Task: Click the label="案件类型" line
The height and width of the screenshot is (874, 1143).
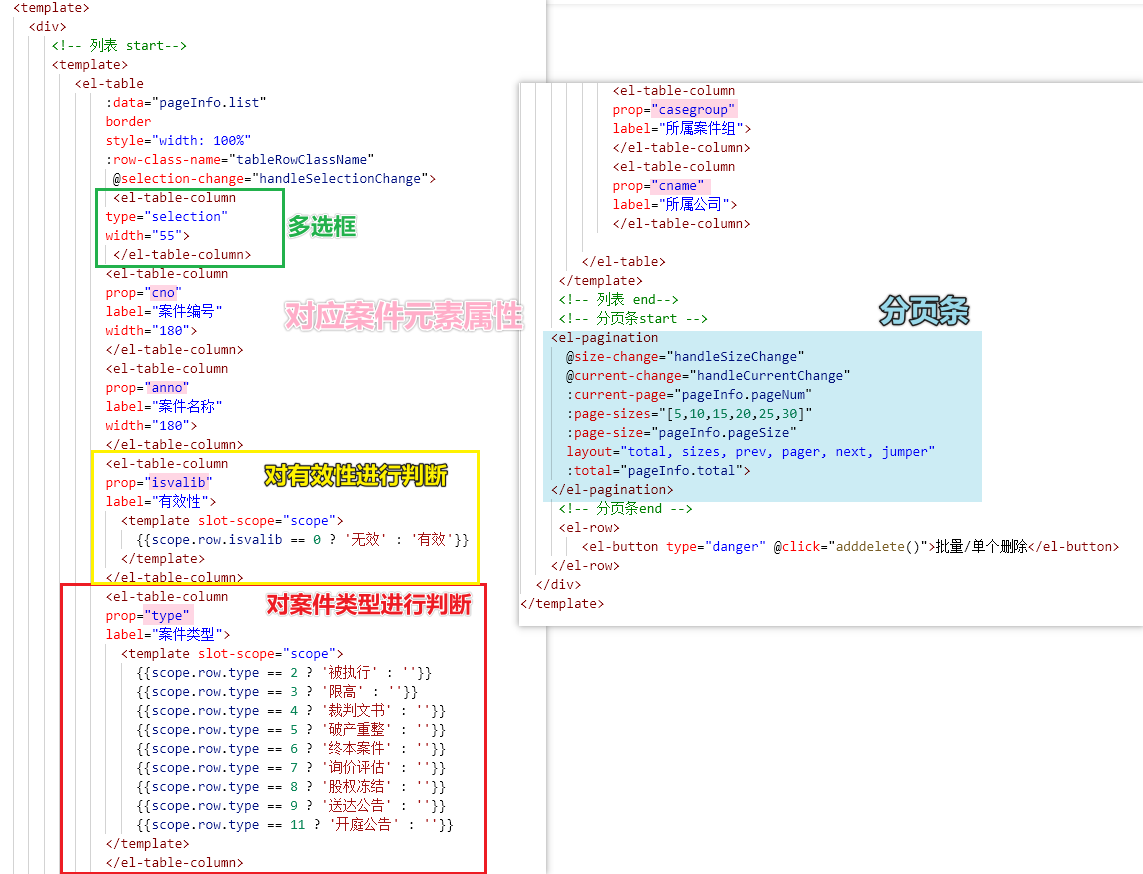Action: [168, 635]
